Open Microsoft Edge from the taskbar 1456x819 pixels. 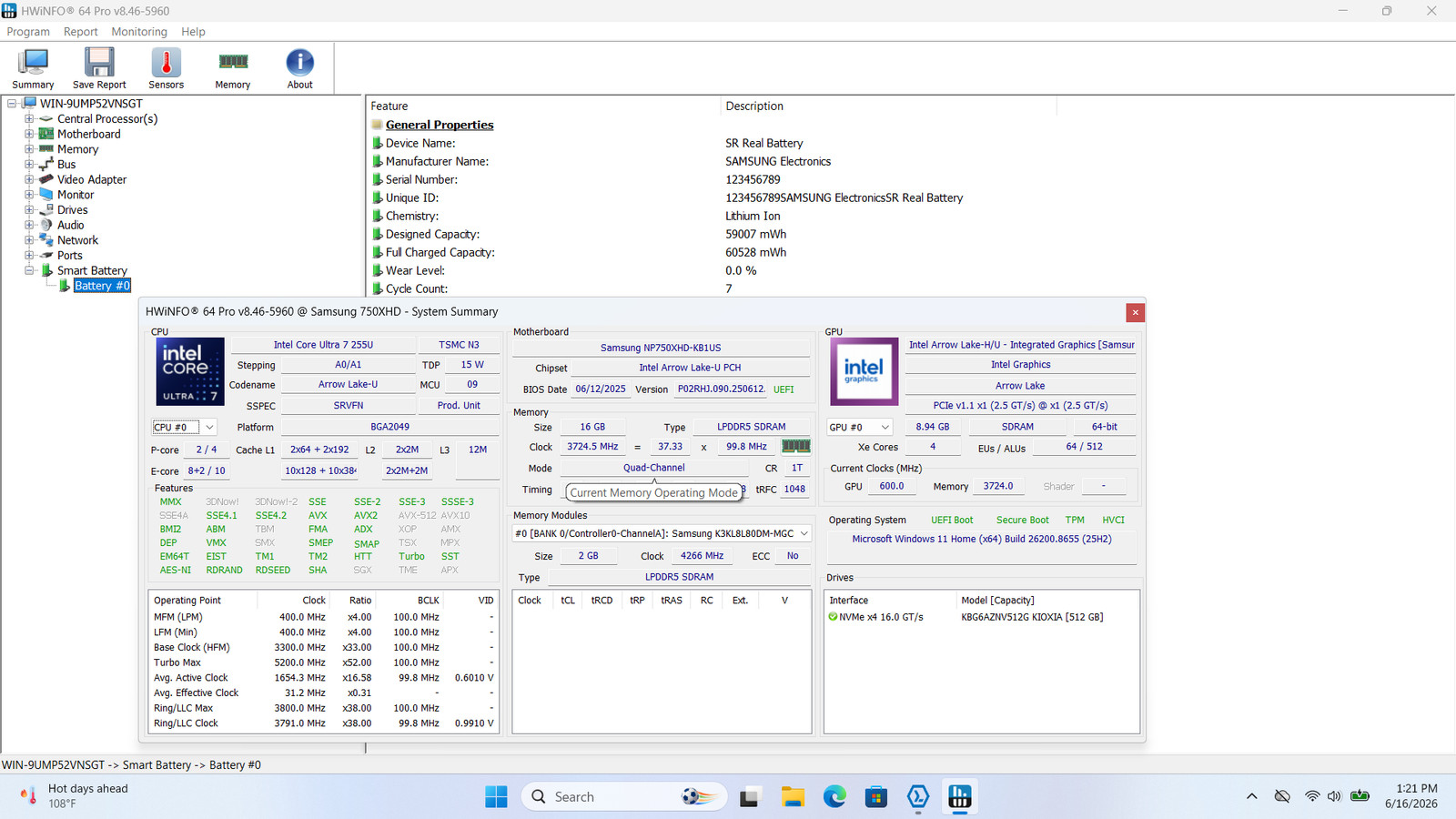[834, 797]
